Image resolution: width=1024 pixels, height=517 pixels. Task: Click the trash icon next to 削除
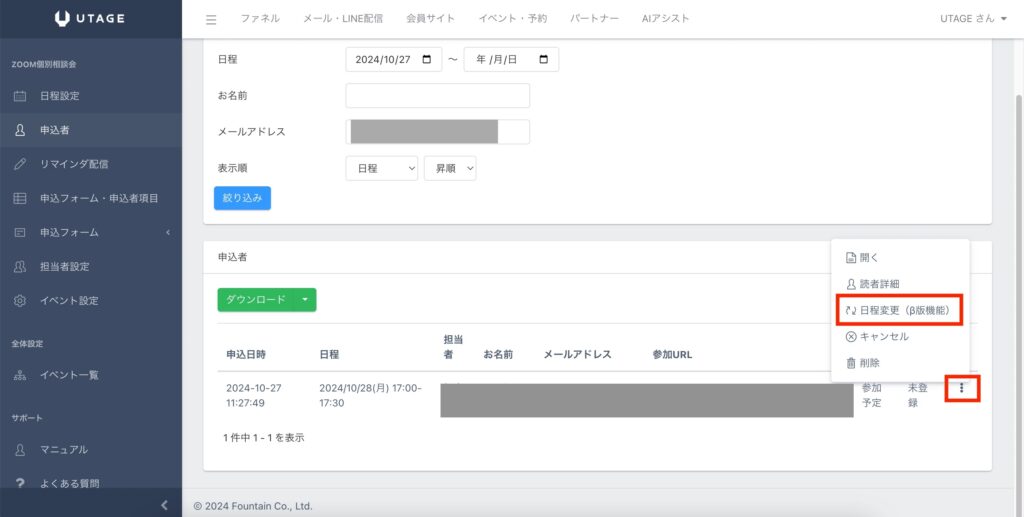[851, 363]
